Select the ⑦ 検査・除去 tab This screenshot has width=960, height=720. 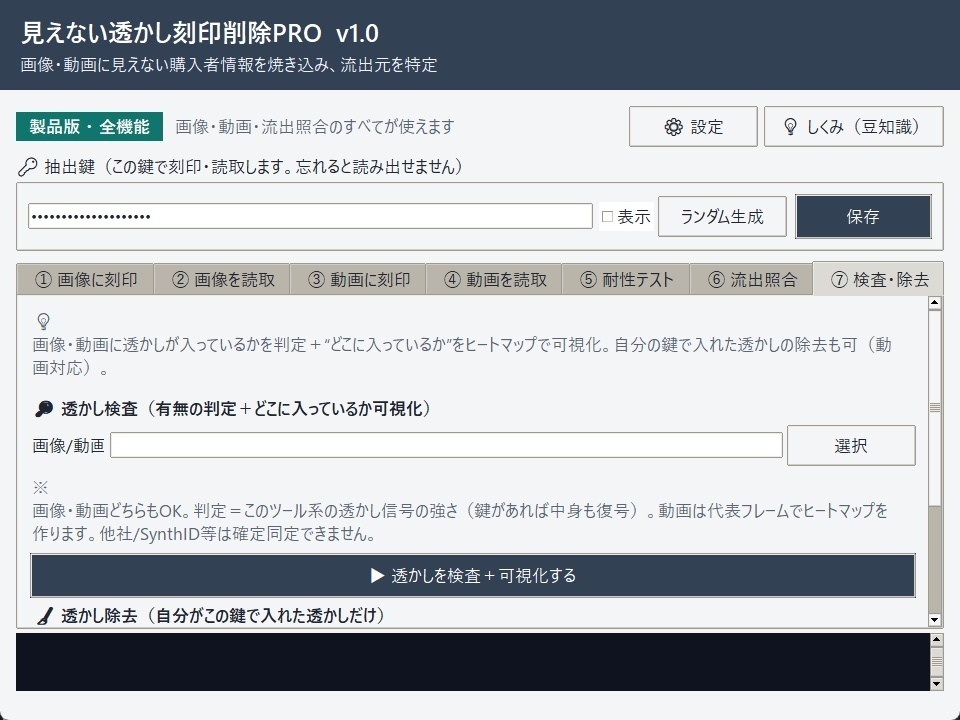[x=879, y=279]
